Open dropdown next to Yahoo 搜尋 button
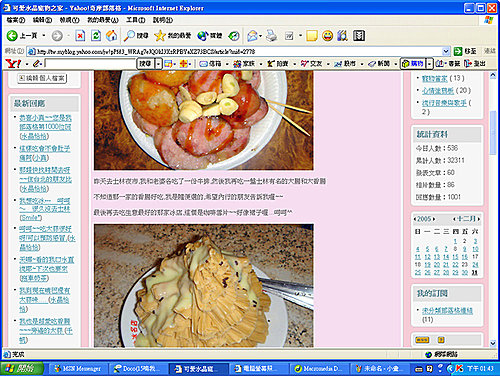This screenshot has width=500, height=376. [159, 63]
